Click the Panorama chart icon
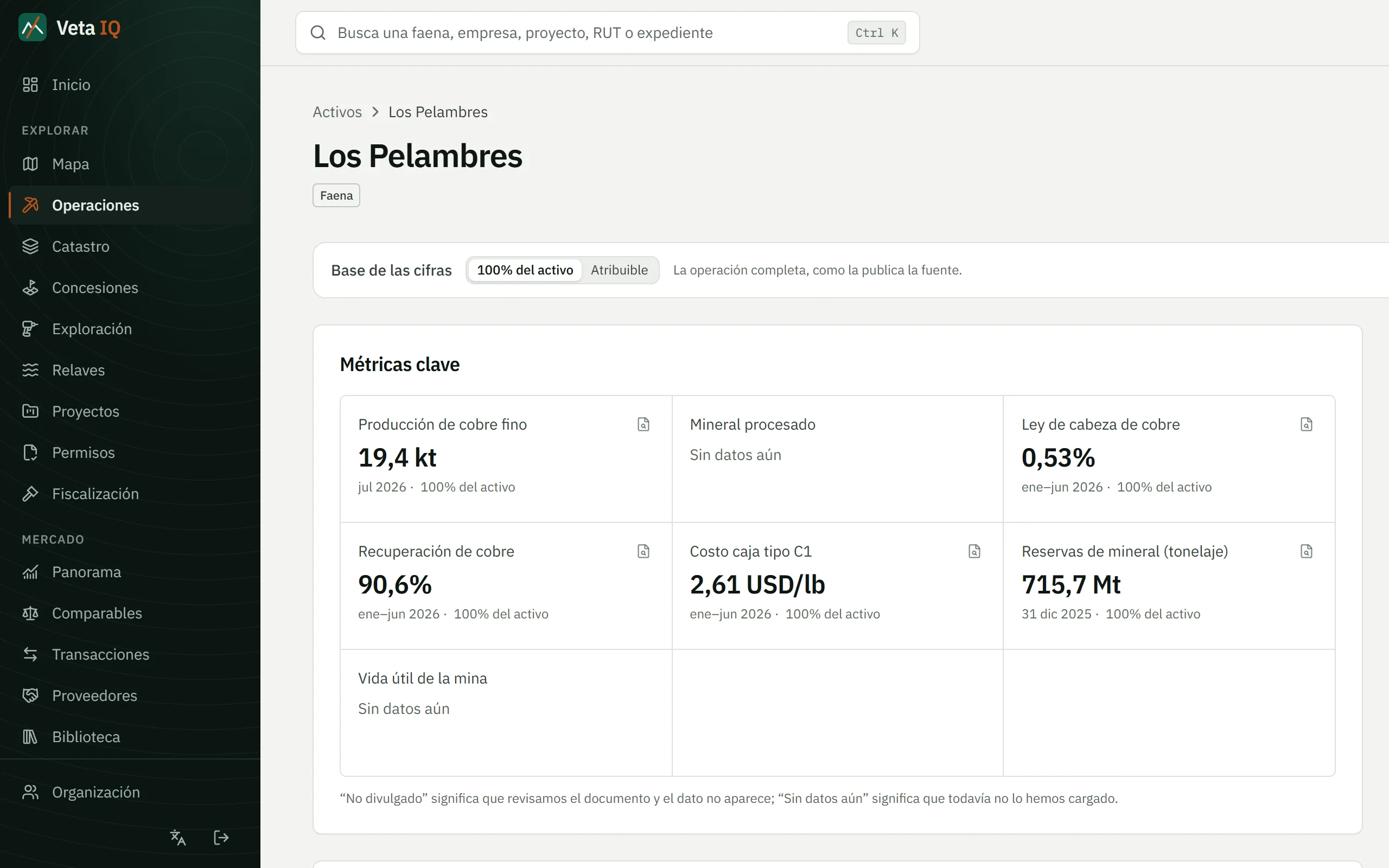The image size is (1389, 868). (30, 572)
